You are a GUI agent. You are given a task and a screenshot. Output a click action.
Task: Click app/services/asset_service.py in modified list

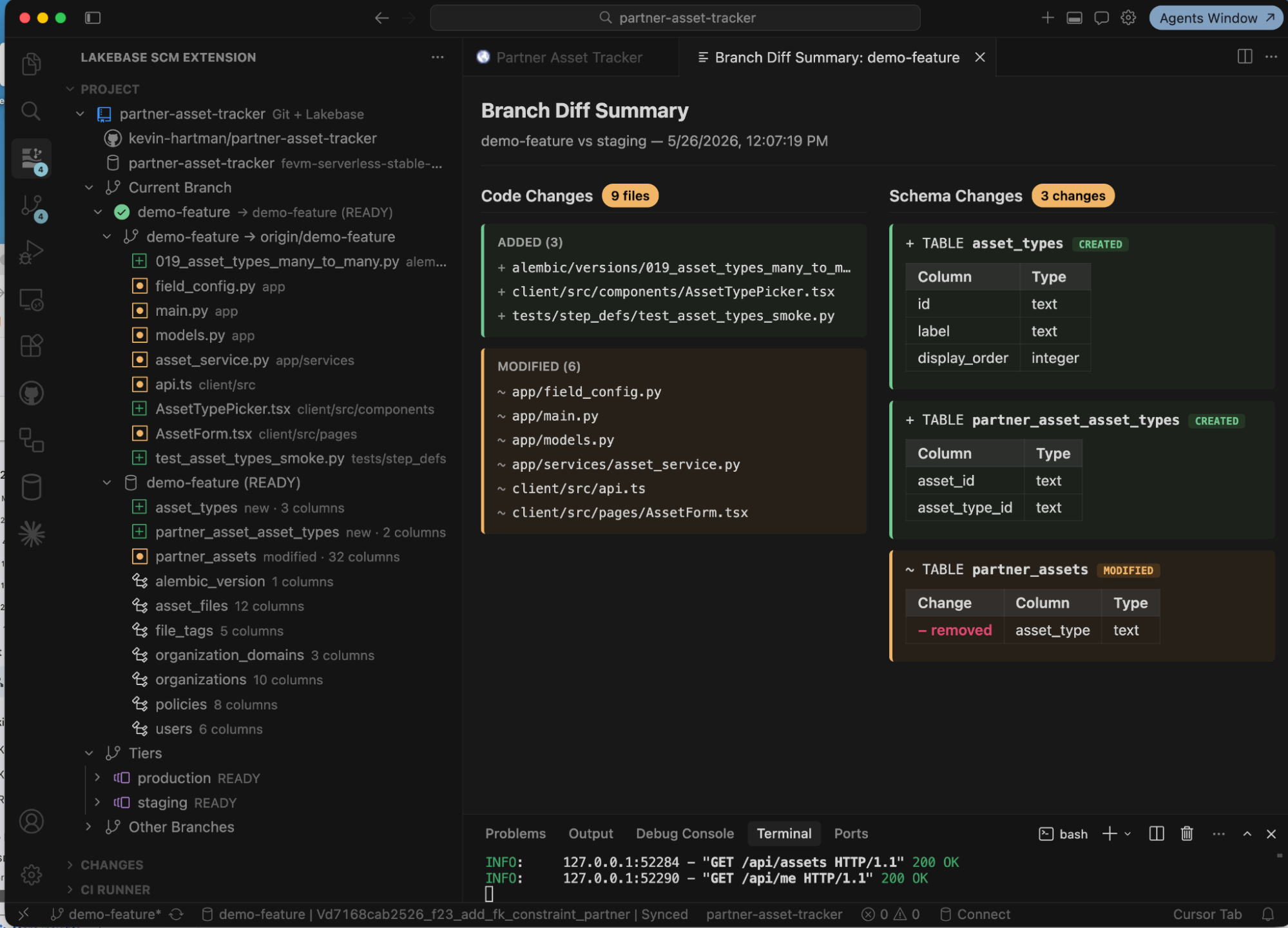pyautogui.click(x=626, y=464)
